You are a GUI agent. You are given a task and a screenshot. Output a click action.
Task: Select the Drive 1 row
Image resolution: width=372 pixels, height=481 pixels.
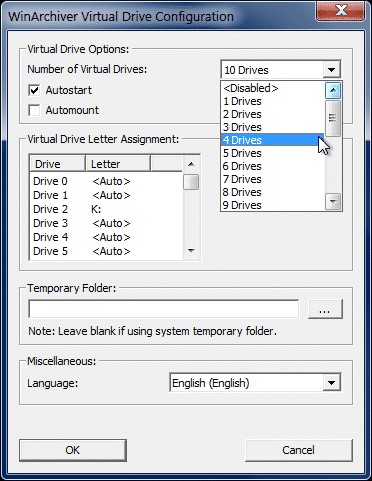(106, 195)
